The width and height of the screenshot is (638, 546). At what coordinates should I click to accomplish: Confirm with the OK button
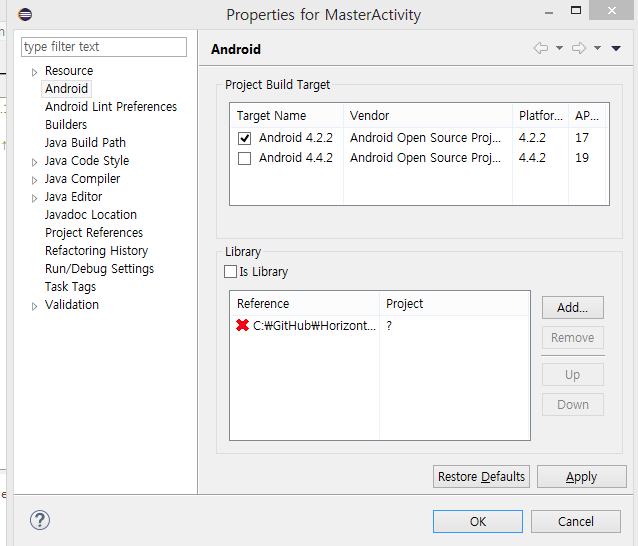[x=478, y=522]
